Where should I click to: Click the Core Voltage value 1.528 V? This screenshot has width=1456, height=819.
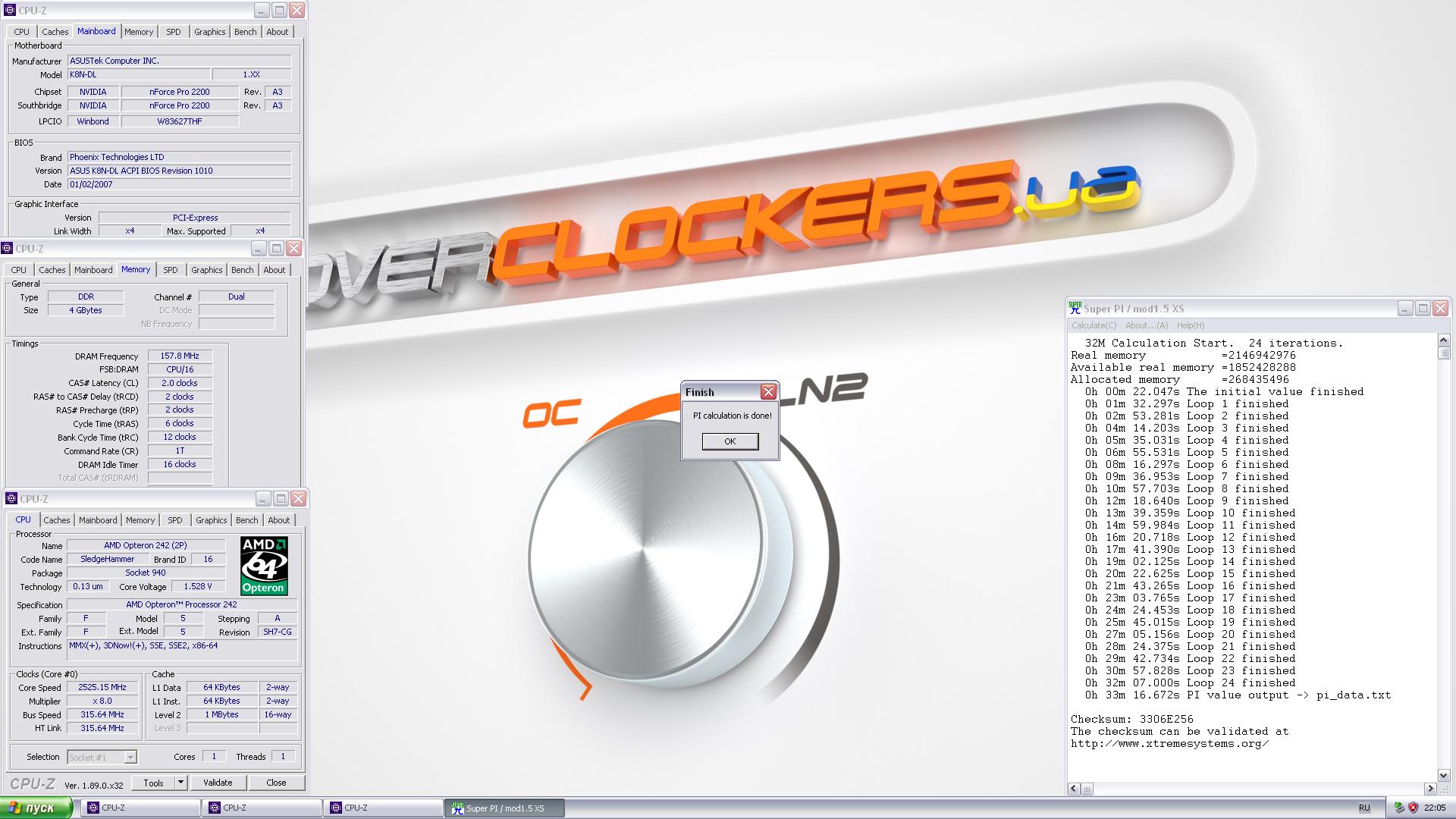(198, 586)
